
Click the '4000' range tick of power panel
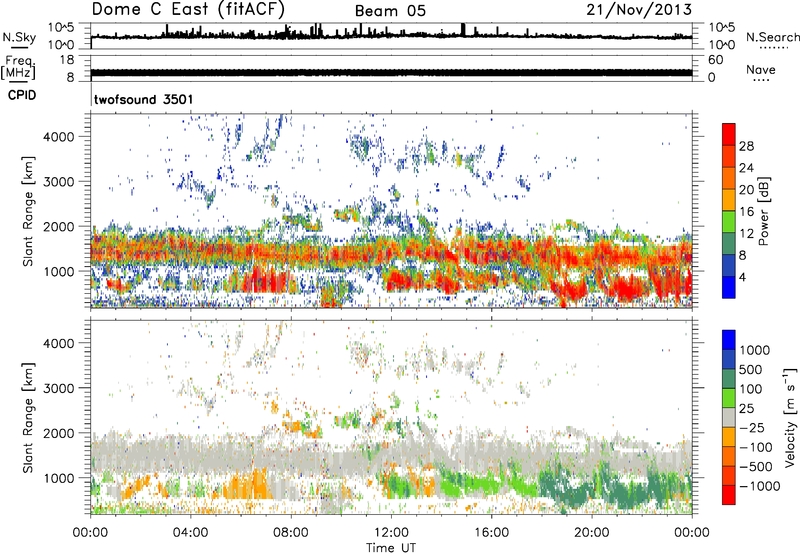(x=59, y=137)
